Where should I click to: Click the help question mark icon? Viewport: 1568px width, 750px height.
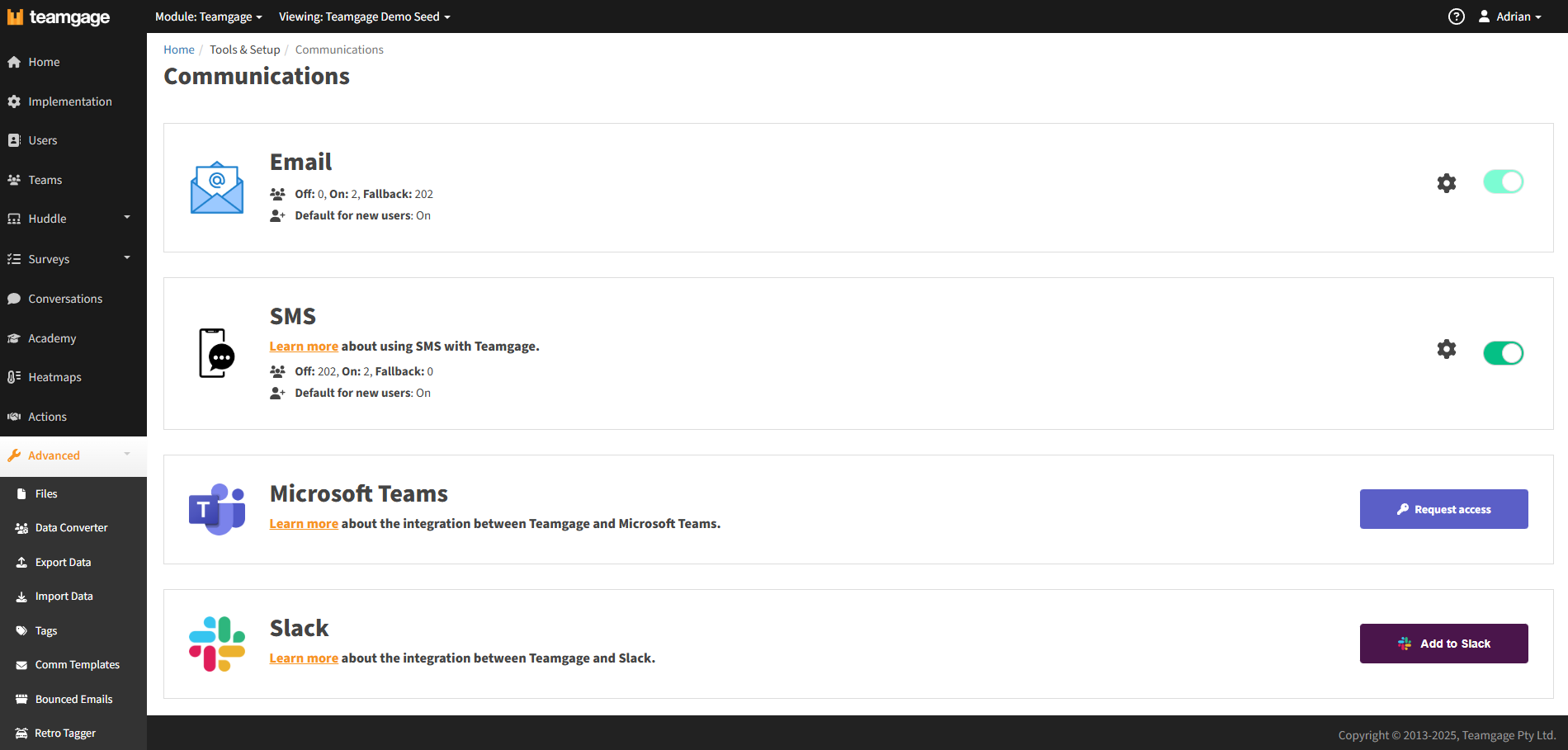[x=1456, y=17]
